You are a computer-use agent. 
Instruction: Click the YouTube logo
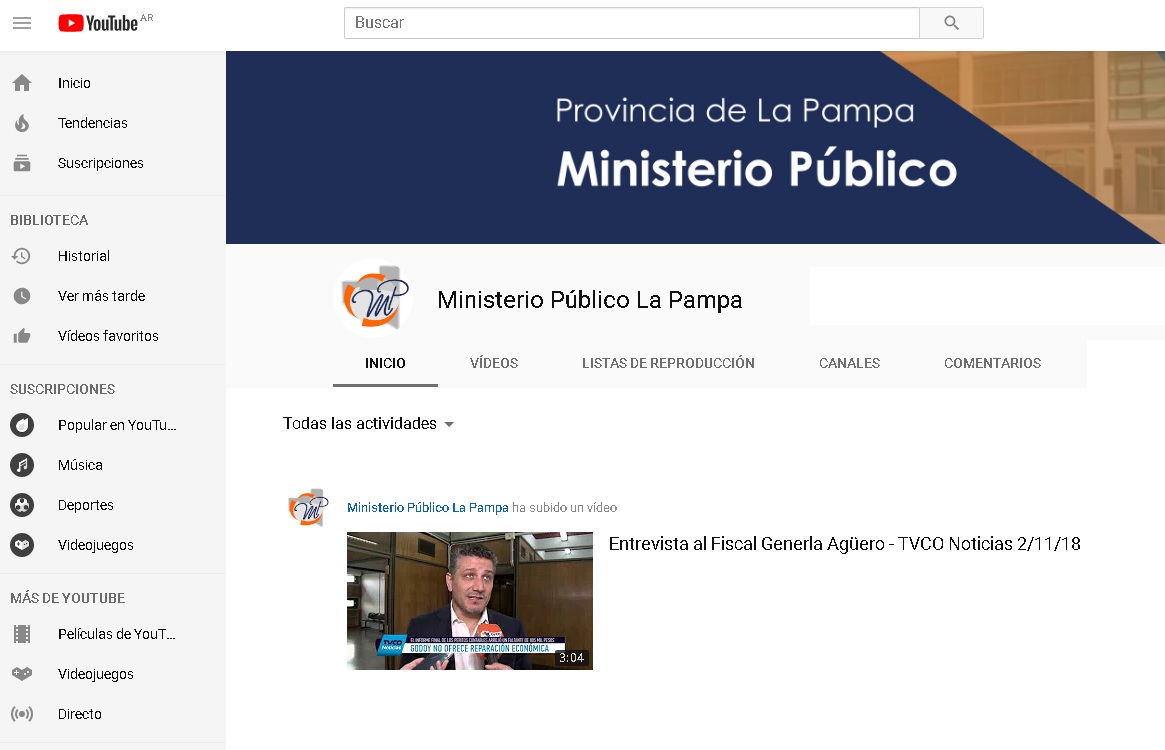98,23
